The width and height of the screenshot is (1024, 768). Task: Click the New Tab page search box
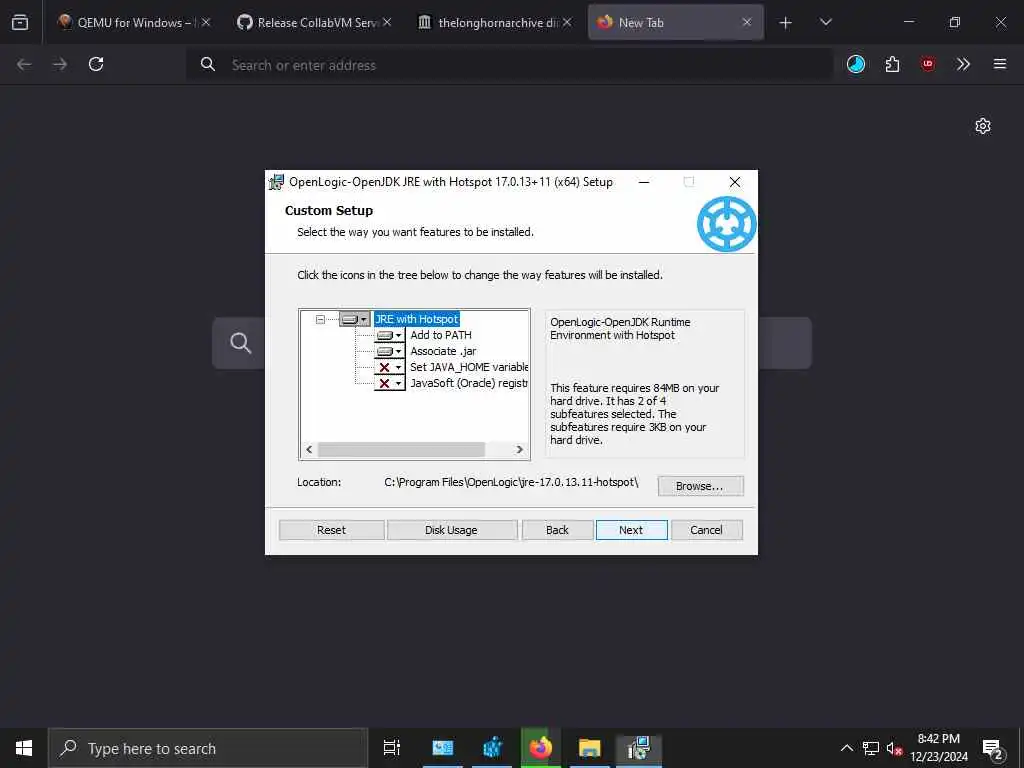512,343
